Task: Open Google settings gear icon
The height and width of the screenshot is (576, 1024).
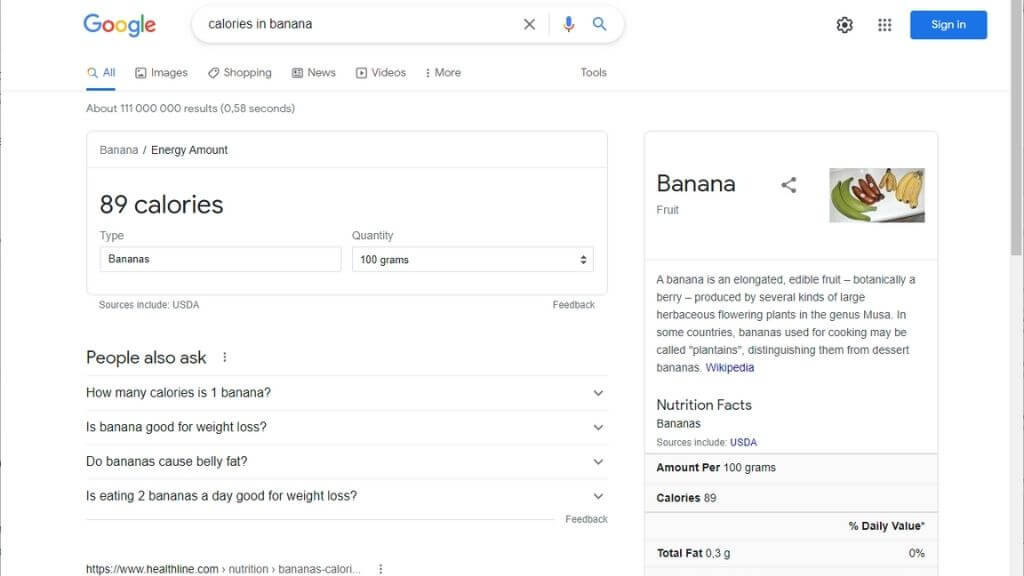Action: click(845, 25)
